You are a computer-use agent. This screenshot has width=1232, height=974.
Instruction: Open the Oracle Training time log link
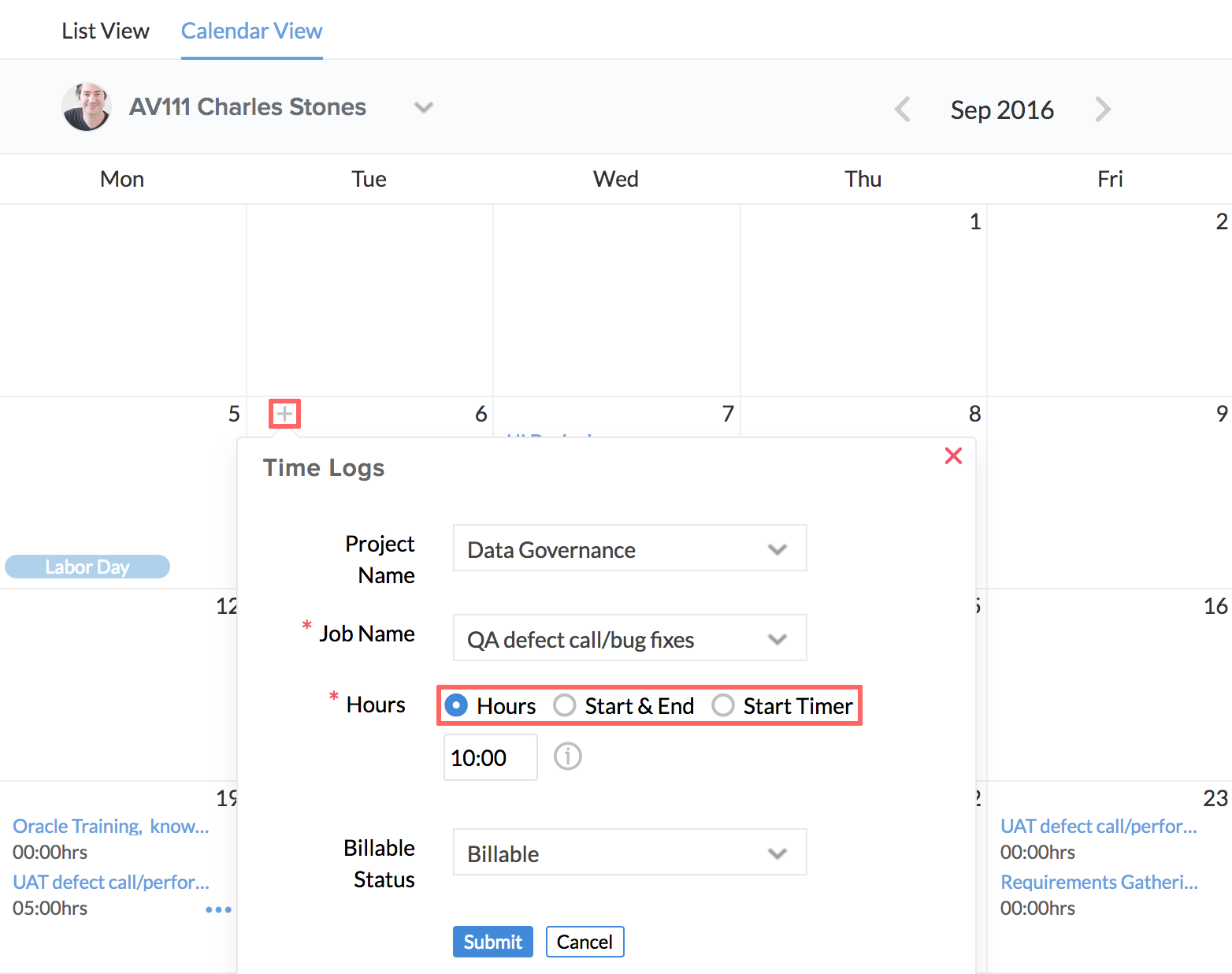click(110, 826)
